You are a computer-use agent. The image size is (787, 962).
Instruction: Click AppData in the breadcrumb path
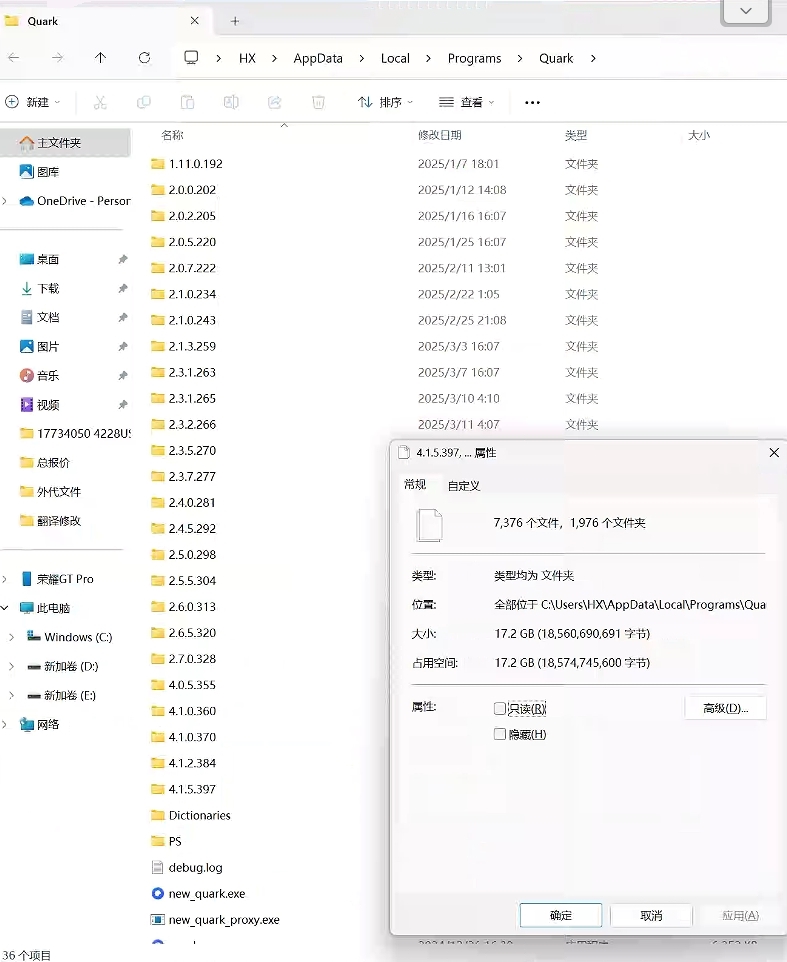(318, 58)
